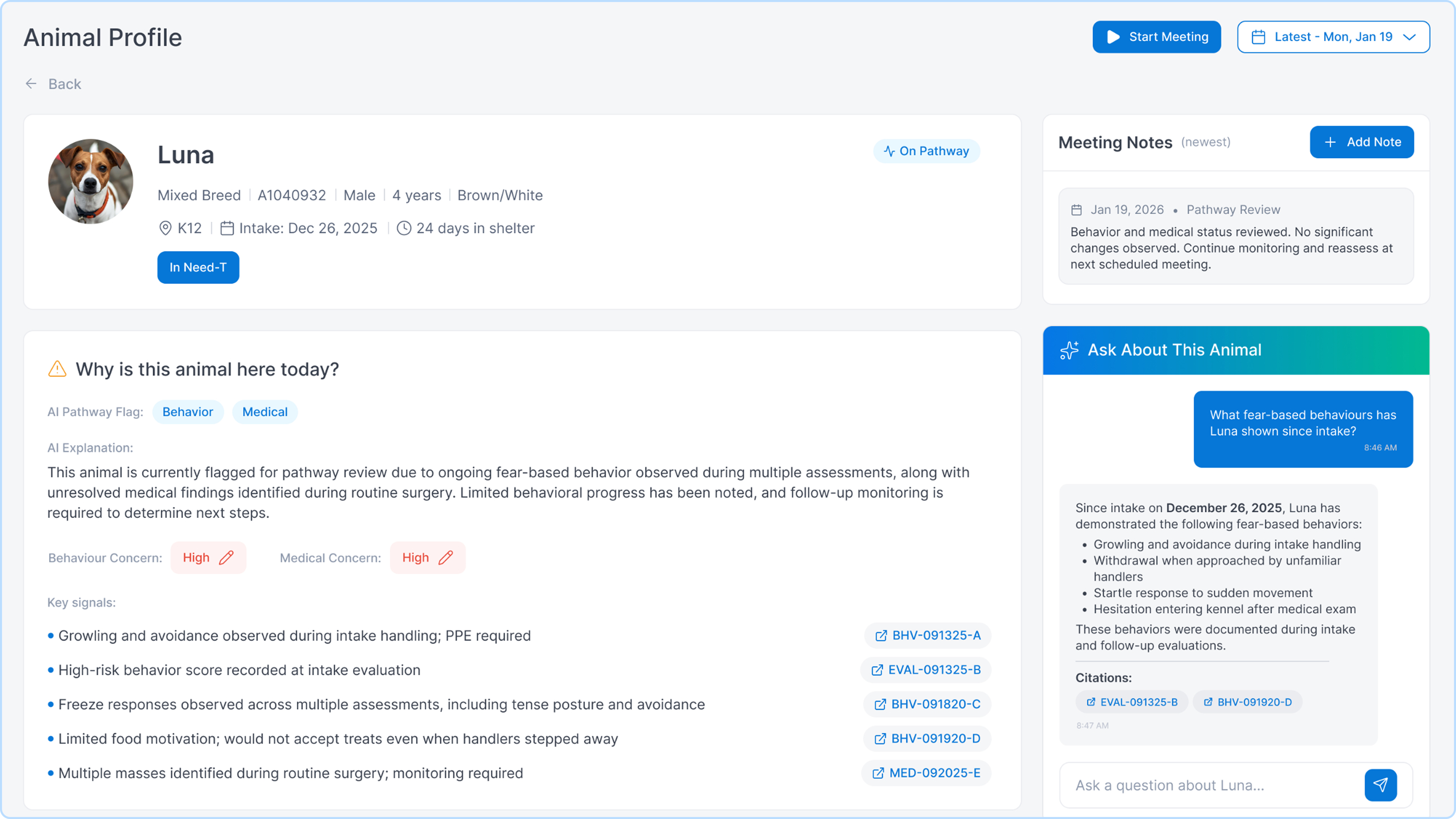Focus the Ask a question about Luna field
Screen dimensions: 1456x819
[1210, 785]
